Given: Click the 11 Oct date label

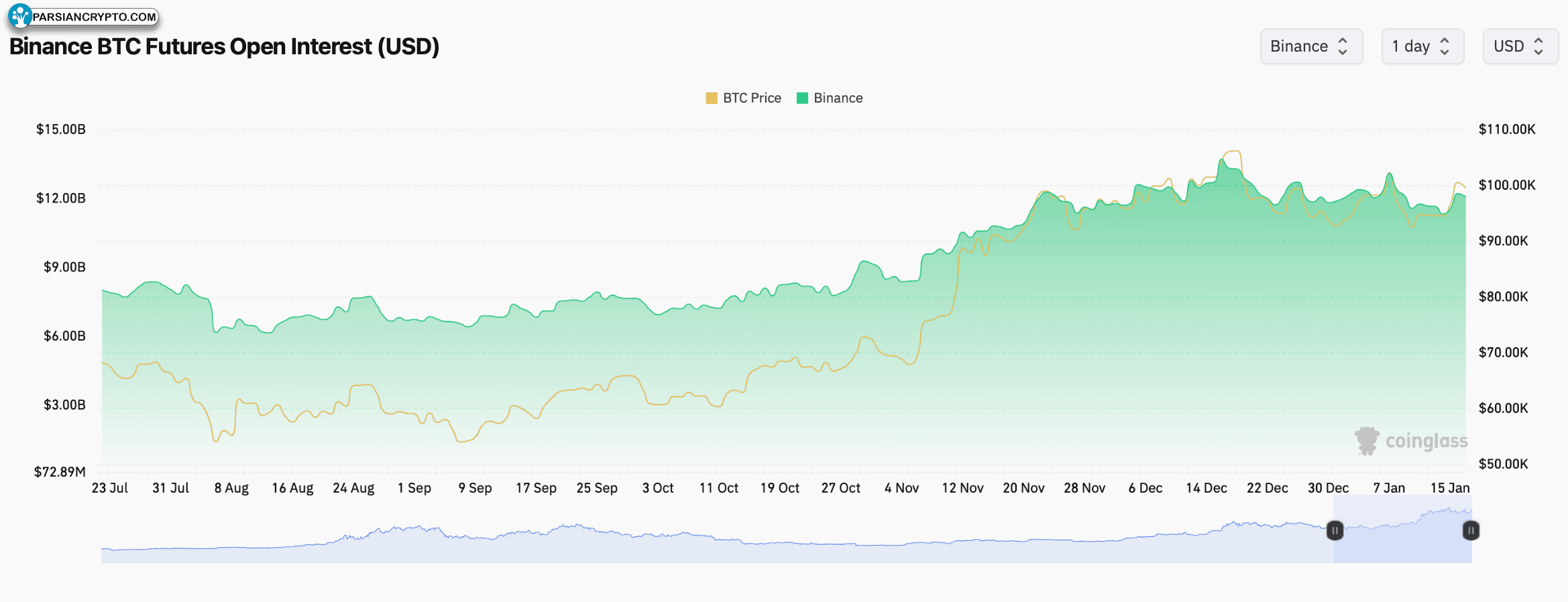Looking at the screenshot, I should 719,488.
